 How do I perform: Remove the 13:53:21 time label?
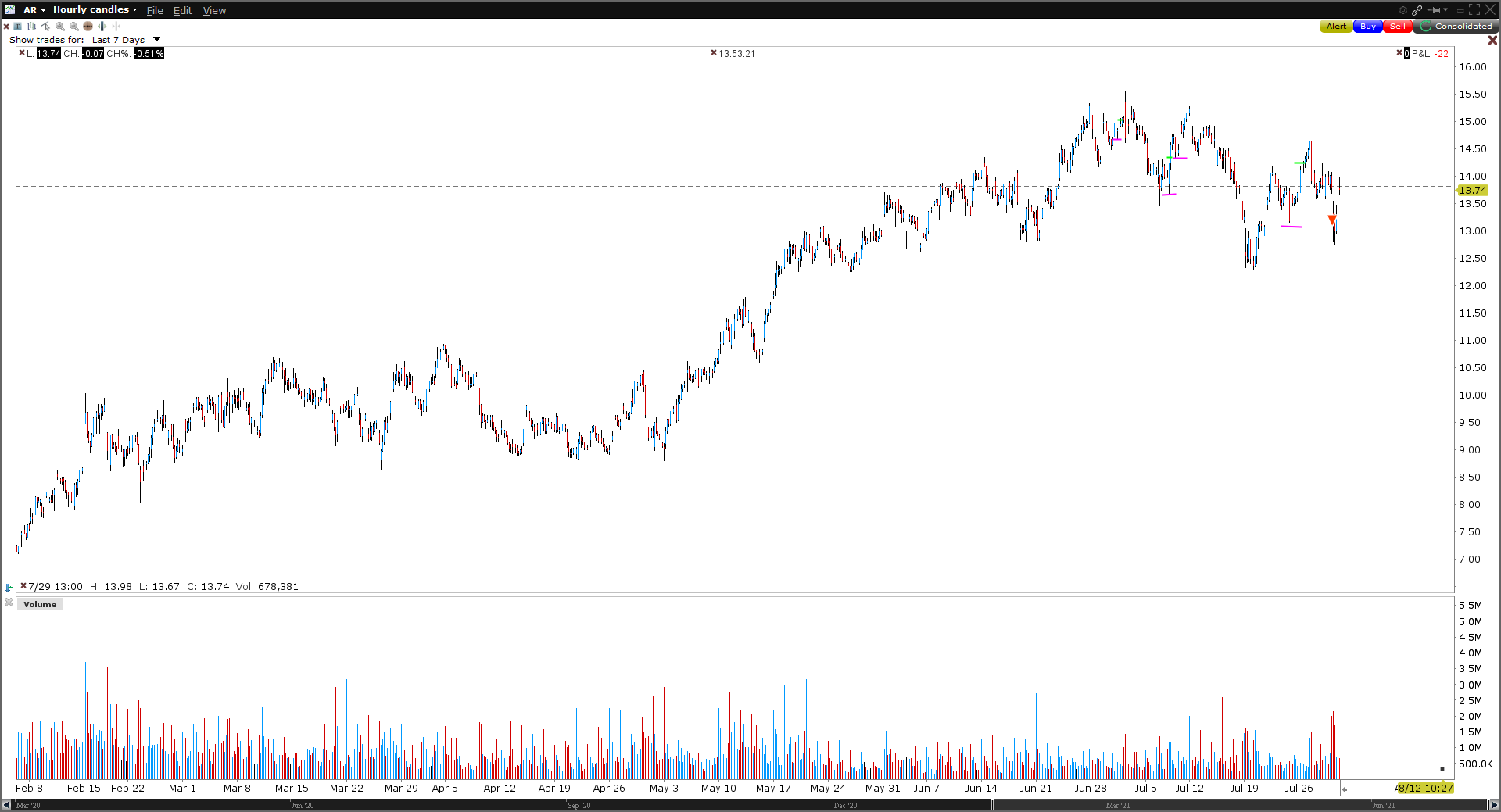tap(714, 53)
